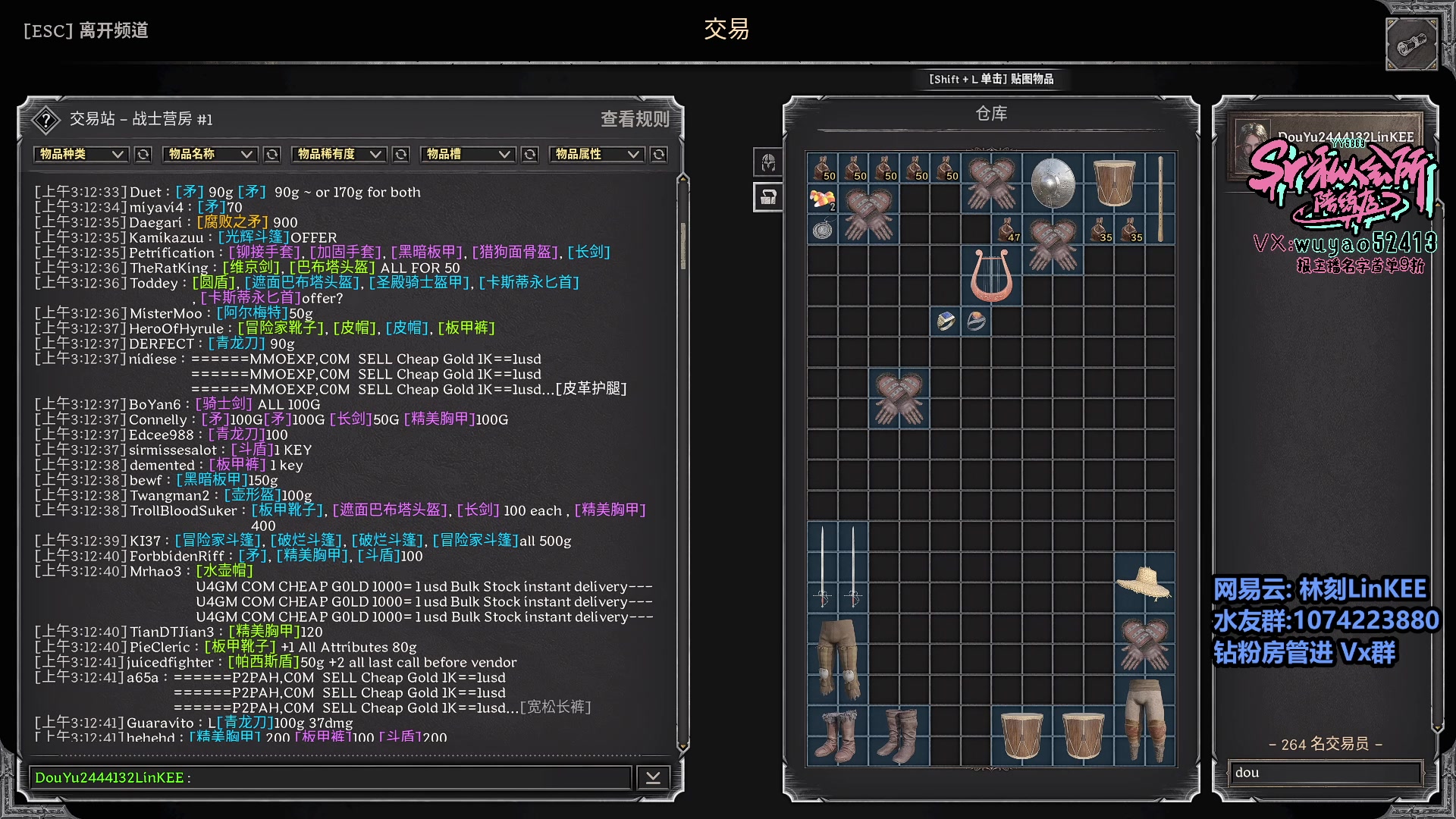Reset the 物品稀有度 filter with its refresh icon
1456x819 pixels.
click(x=401, y=154)
